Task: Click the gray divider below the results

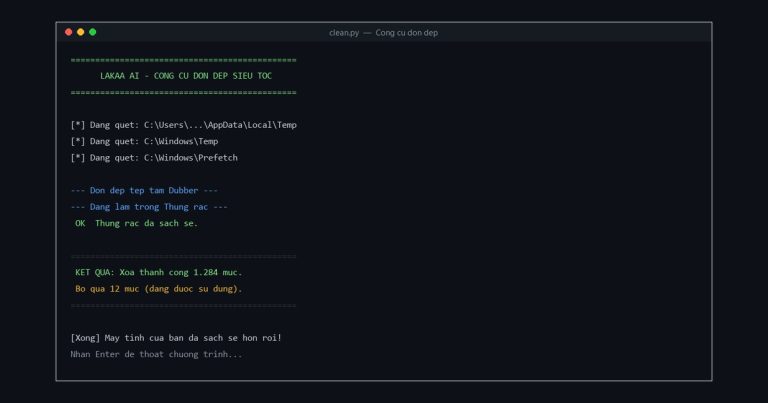Action: point(184,306)
